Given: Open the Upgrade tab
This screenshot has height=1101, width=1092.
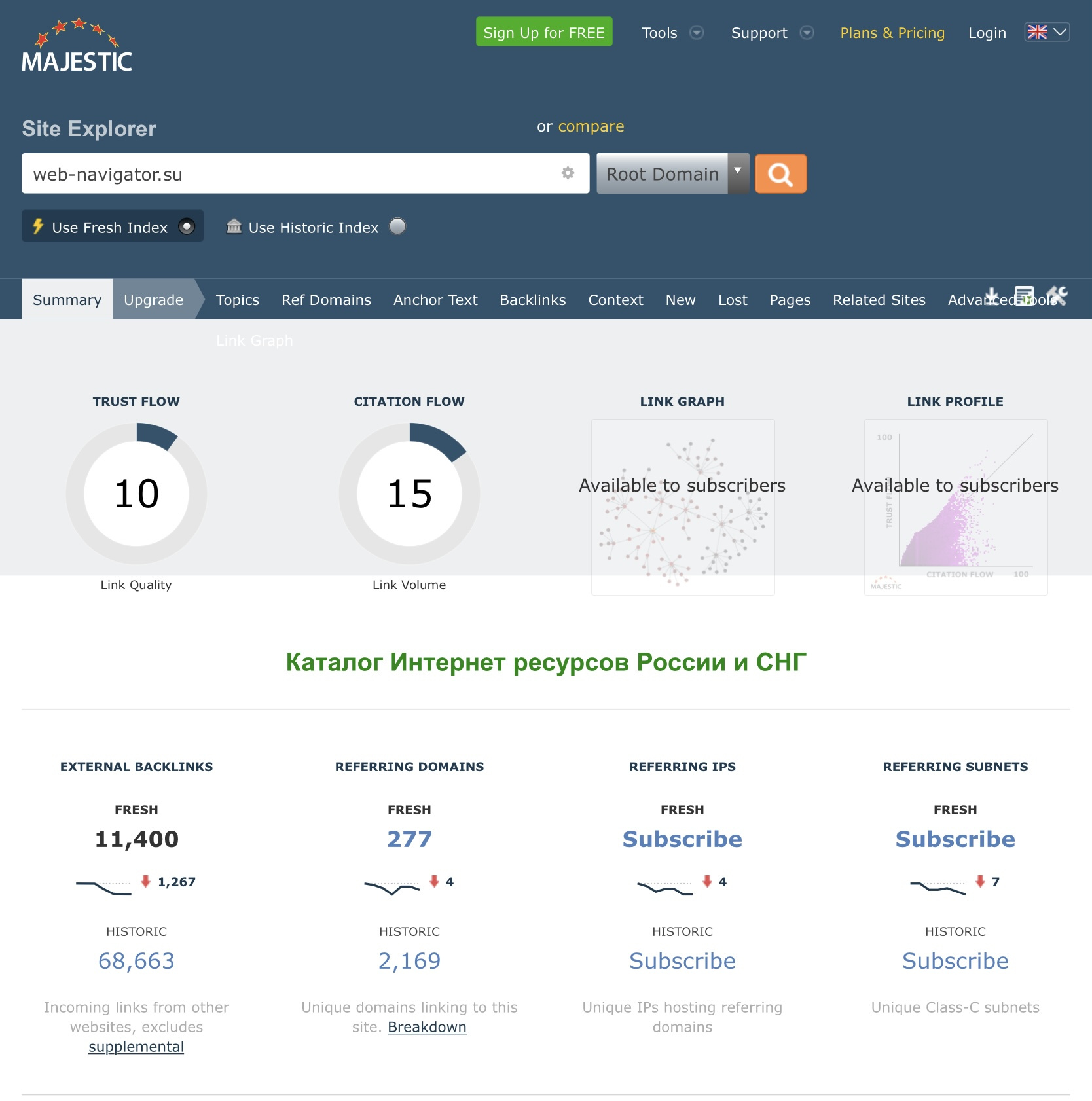Looking at the screenshot, I should 154,299.
